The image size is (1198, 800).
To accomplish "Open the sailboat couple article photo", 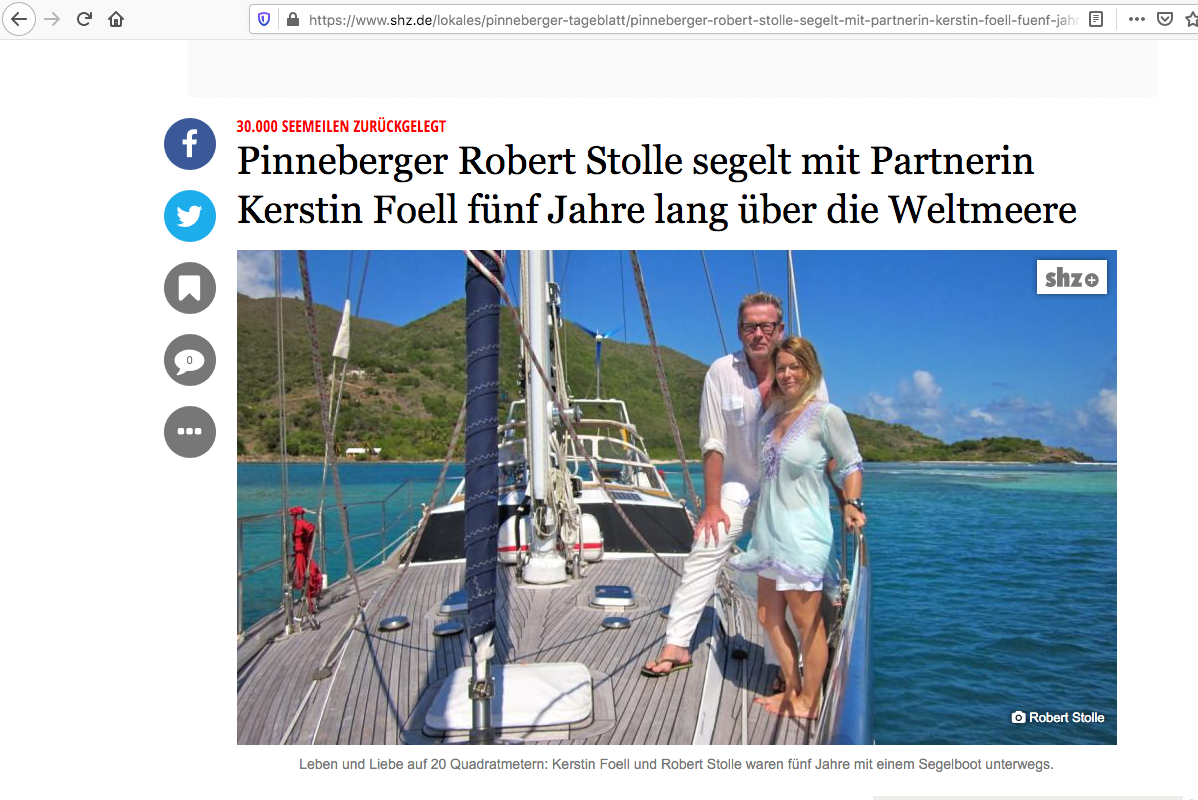I will [x=676, y=497].
